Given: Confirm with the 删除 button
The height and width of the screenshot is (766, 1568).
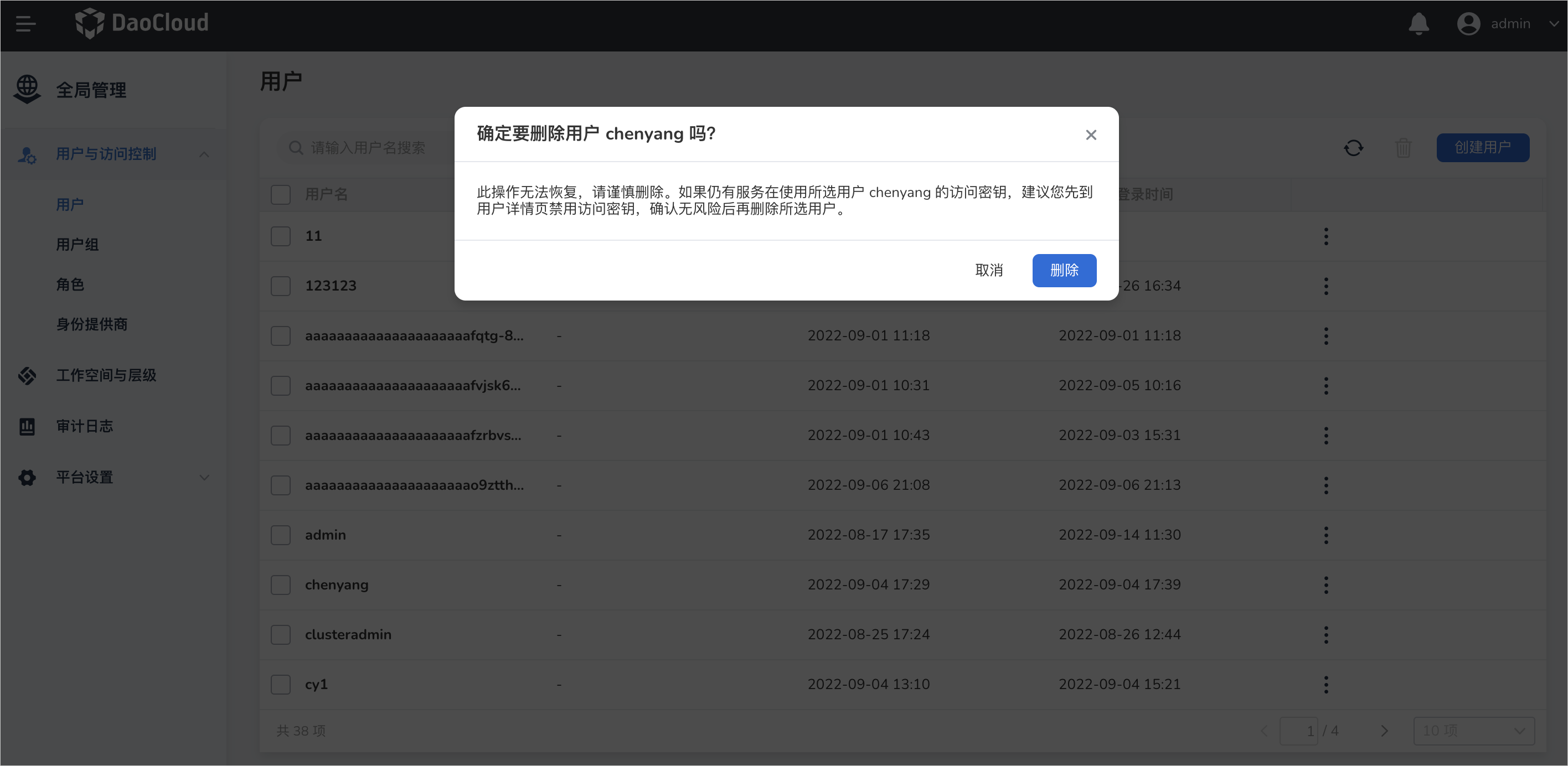Looking at the screenshot, I should click(1064, 270).
